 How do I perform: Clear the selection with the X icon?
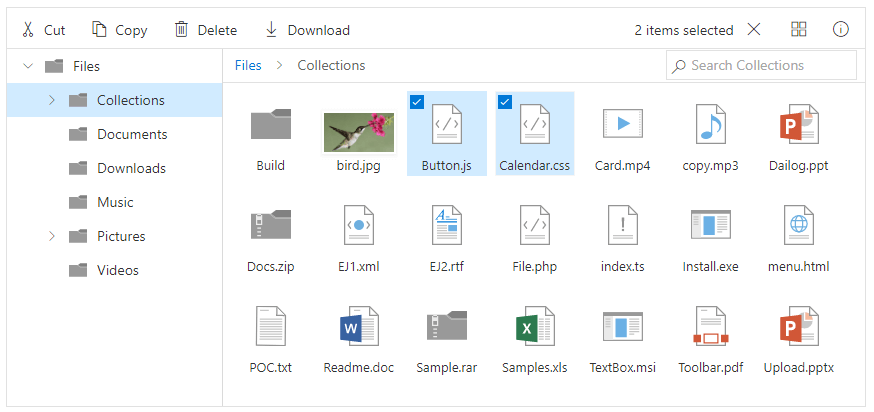click(x=754, y=29)
